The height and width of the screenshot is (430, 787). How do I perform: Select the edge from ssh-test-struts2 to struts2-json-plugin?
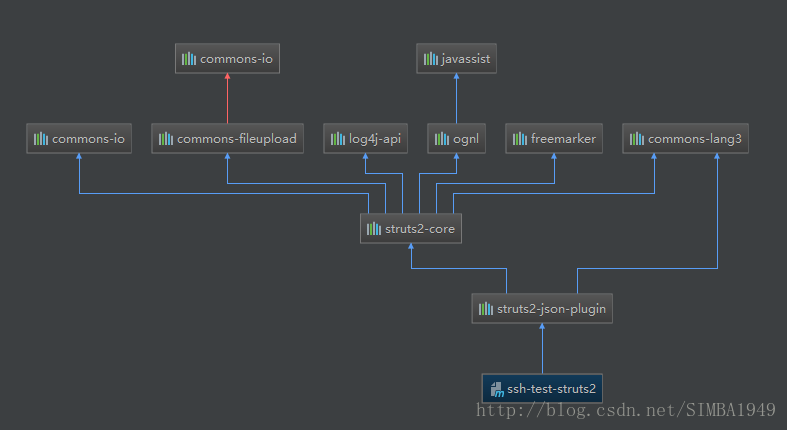[542, 349]
